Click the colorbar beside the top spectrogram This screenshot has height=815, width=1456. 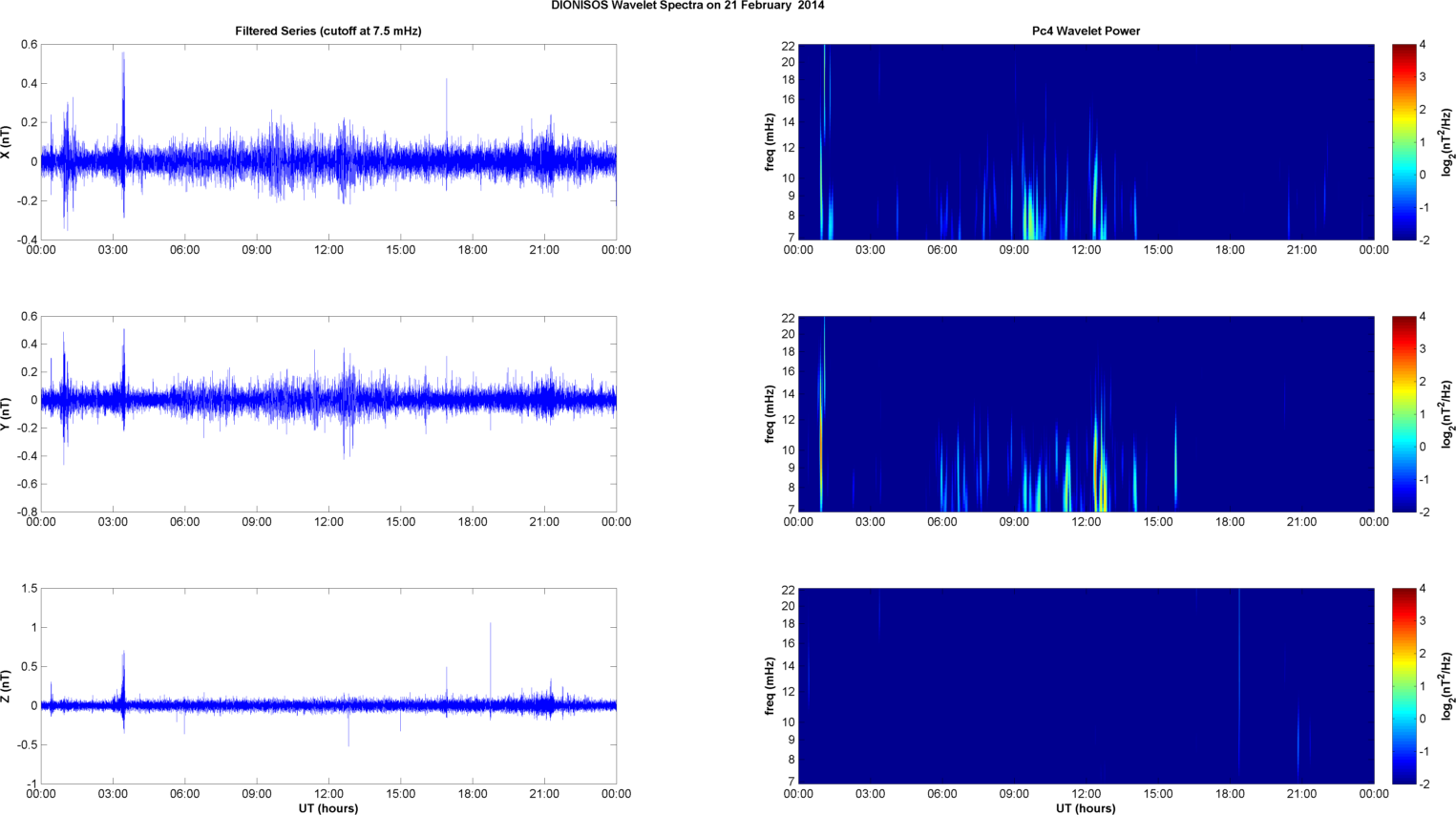[1403, 142]
